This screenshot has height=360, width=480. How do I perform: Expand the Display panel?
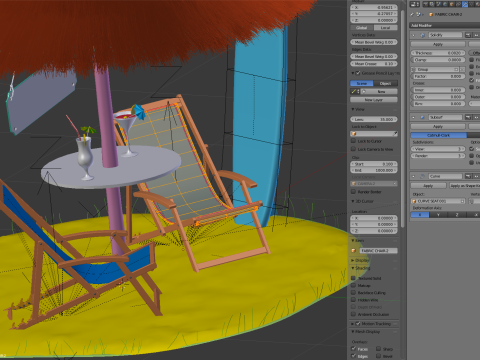click(353, 260)
